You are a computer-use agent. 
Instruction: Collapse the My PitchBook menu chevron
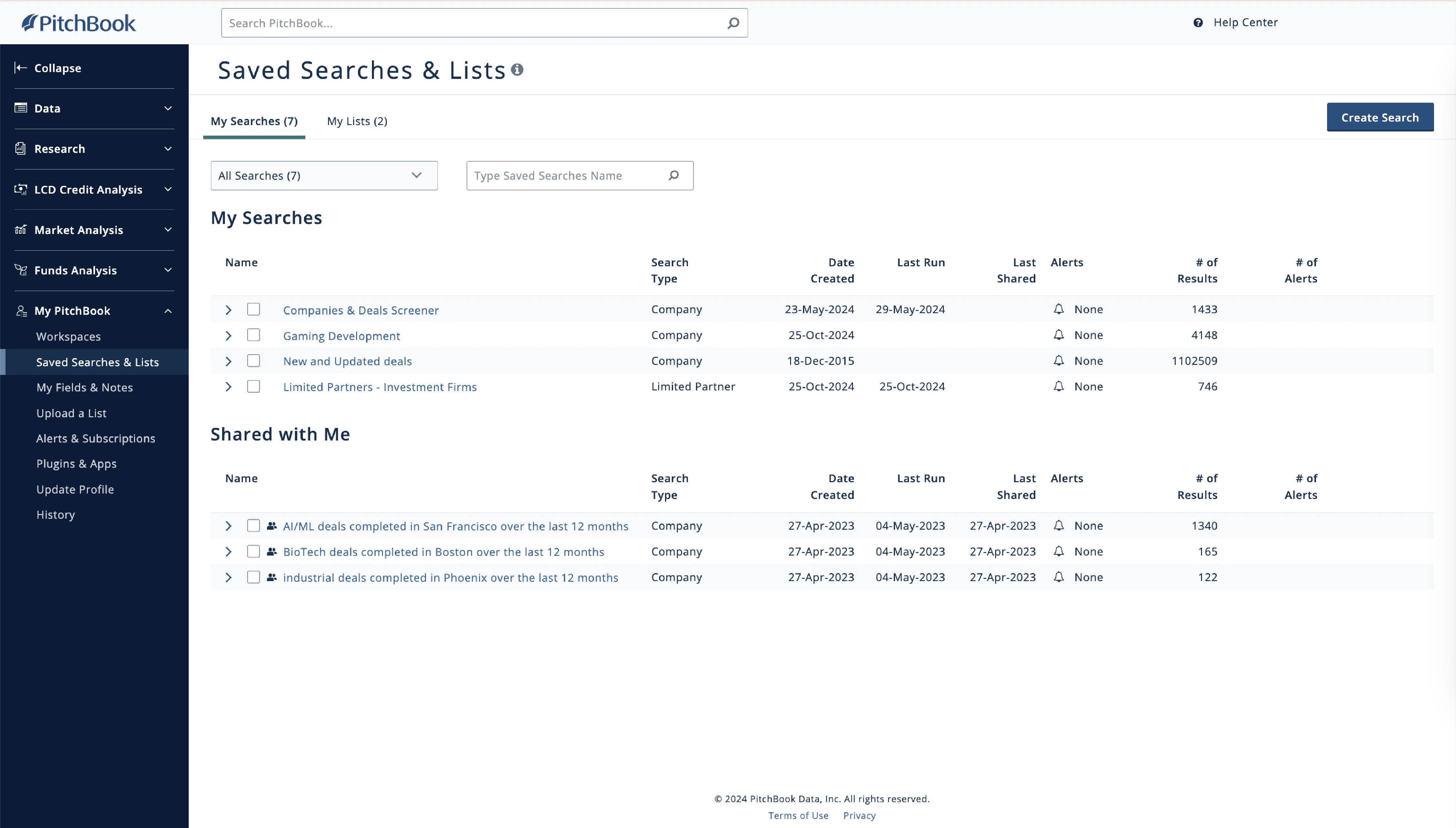point(168,311)
